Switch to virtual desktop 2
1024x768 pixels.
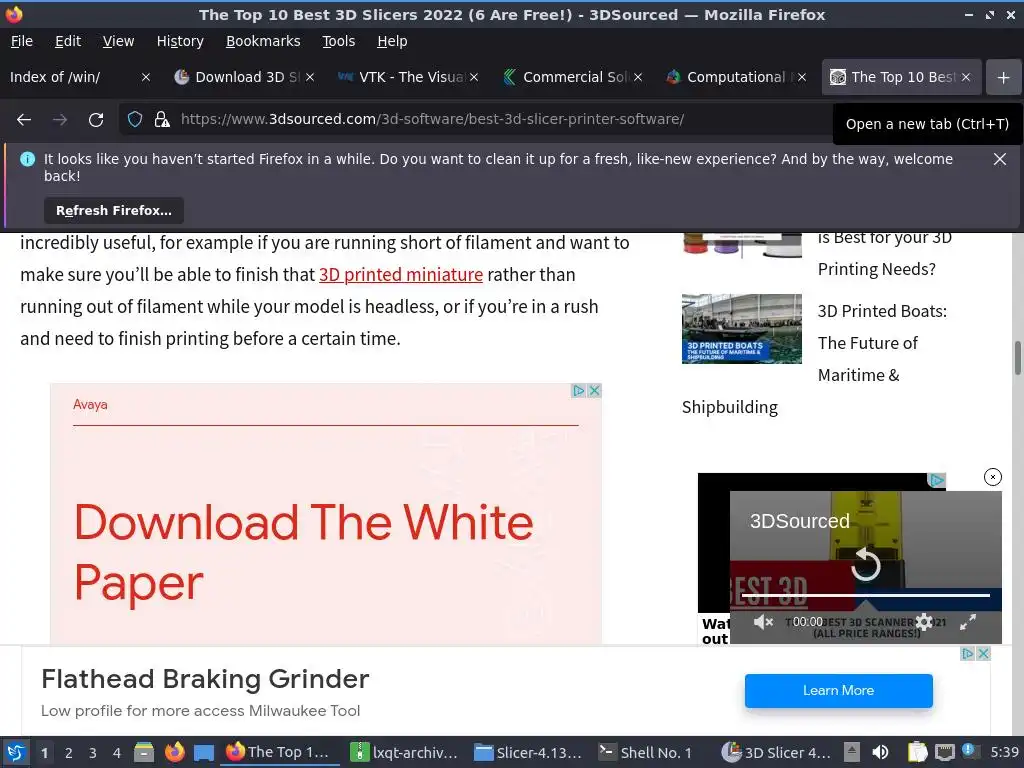pos(69,753)
